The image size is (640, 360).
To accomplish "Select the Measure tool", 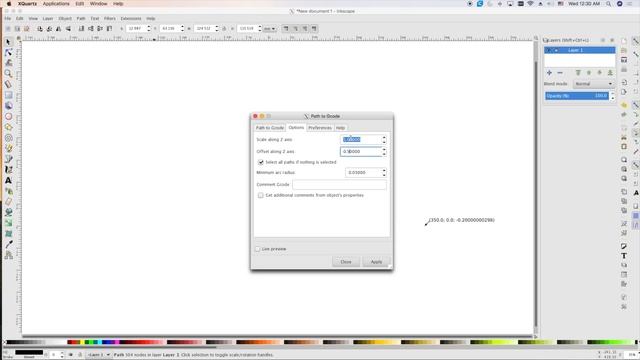I will (8, 84).
